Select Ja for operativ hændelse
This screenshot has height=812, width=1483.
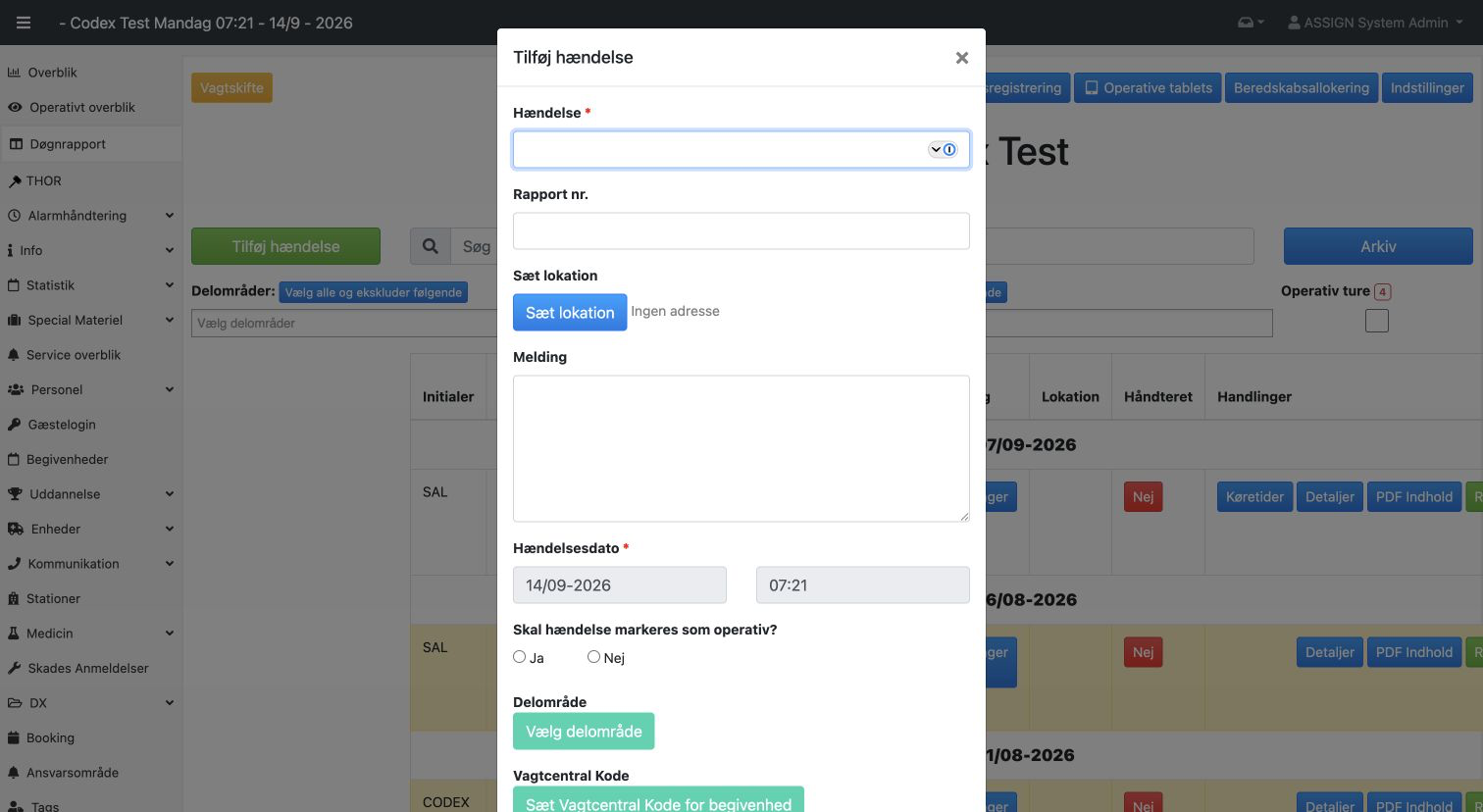pyautogui.click(x=520, y=657)
